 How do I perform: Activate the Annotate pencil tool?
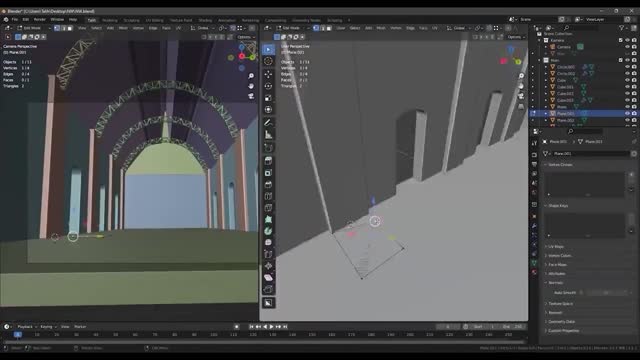268,122
